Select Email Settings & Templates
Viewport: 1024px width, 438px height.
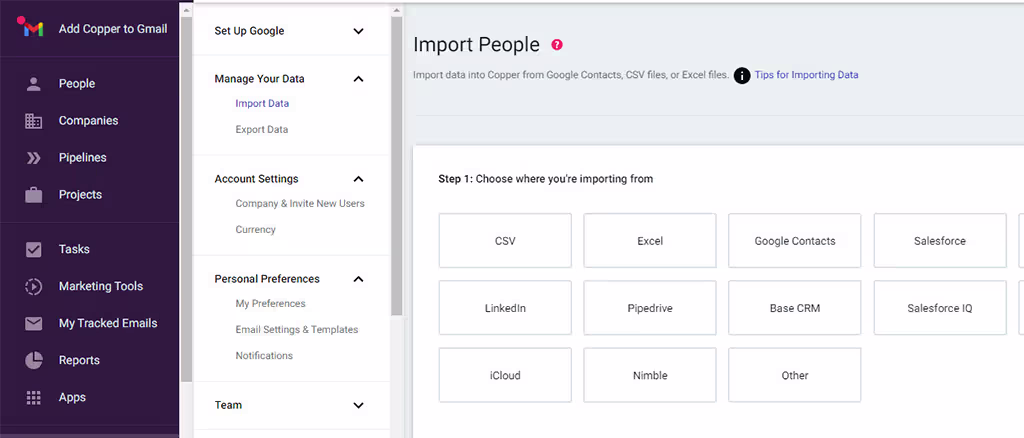coord(296,330)
